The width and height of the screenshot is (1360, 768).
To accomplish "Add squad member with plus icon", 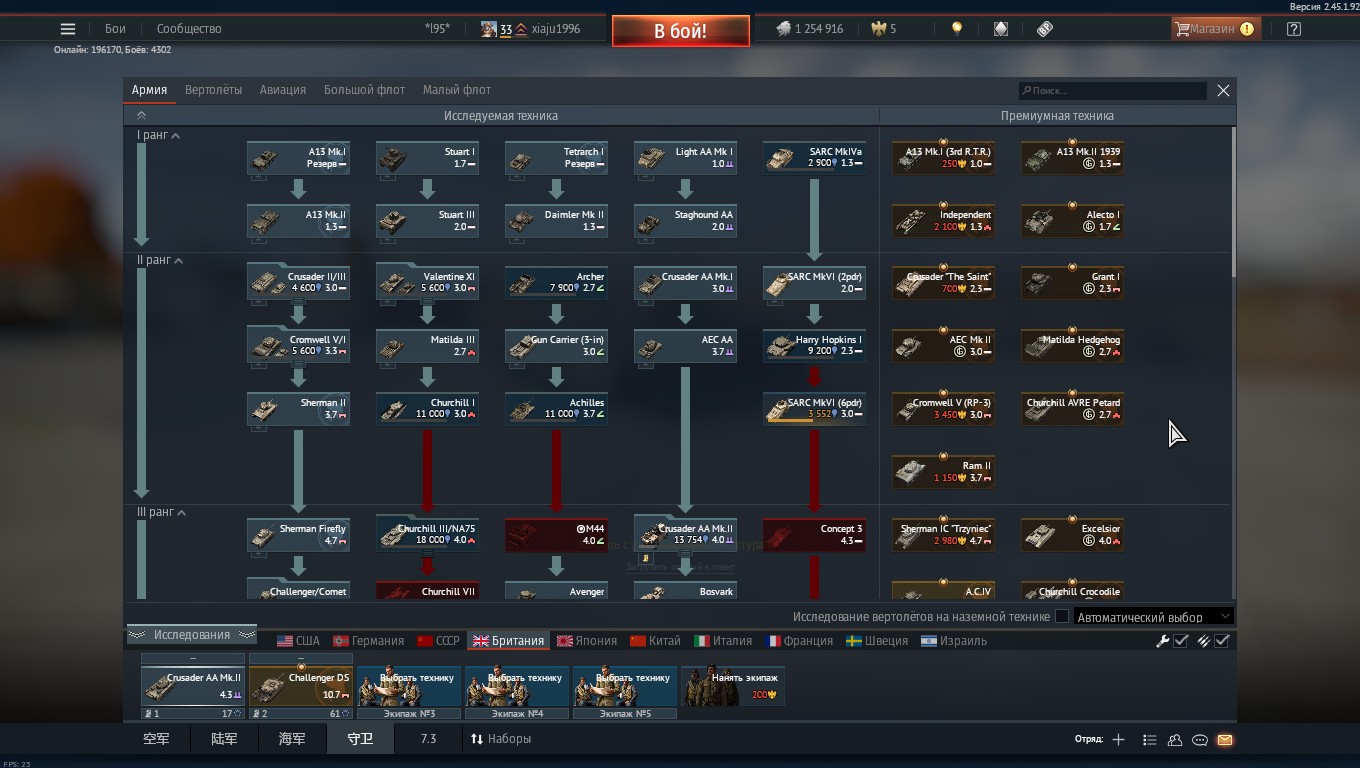I will pyautogui.click(x=1118, y=740).
